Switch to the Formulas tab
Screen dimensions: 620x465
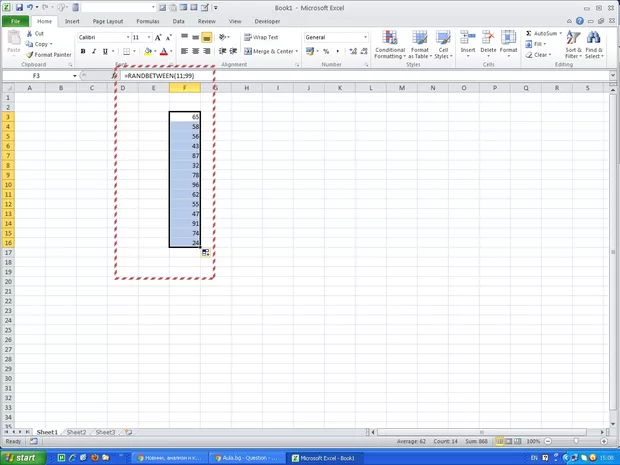[x=147, y=20]
